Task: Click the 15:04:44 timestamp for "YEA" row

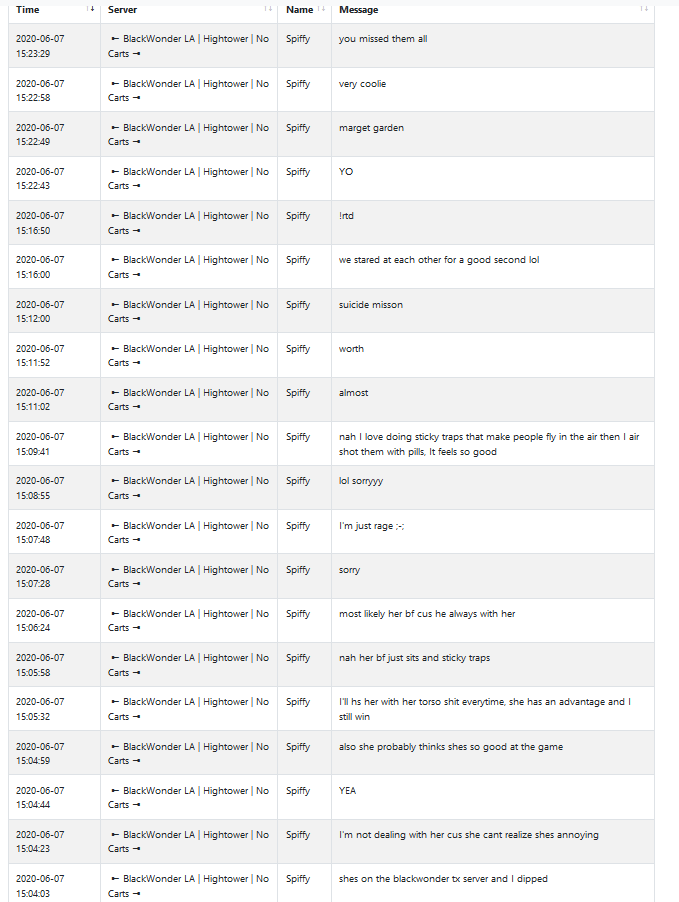Action: point(40,797)
